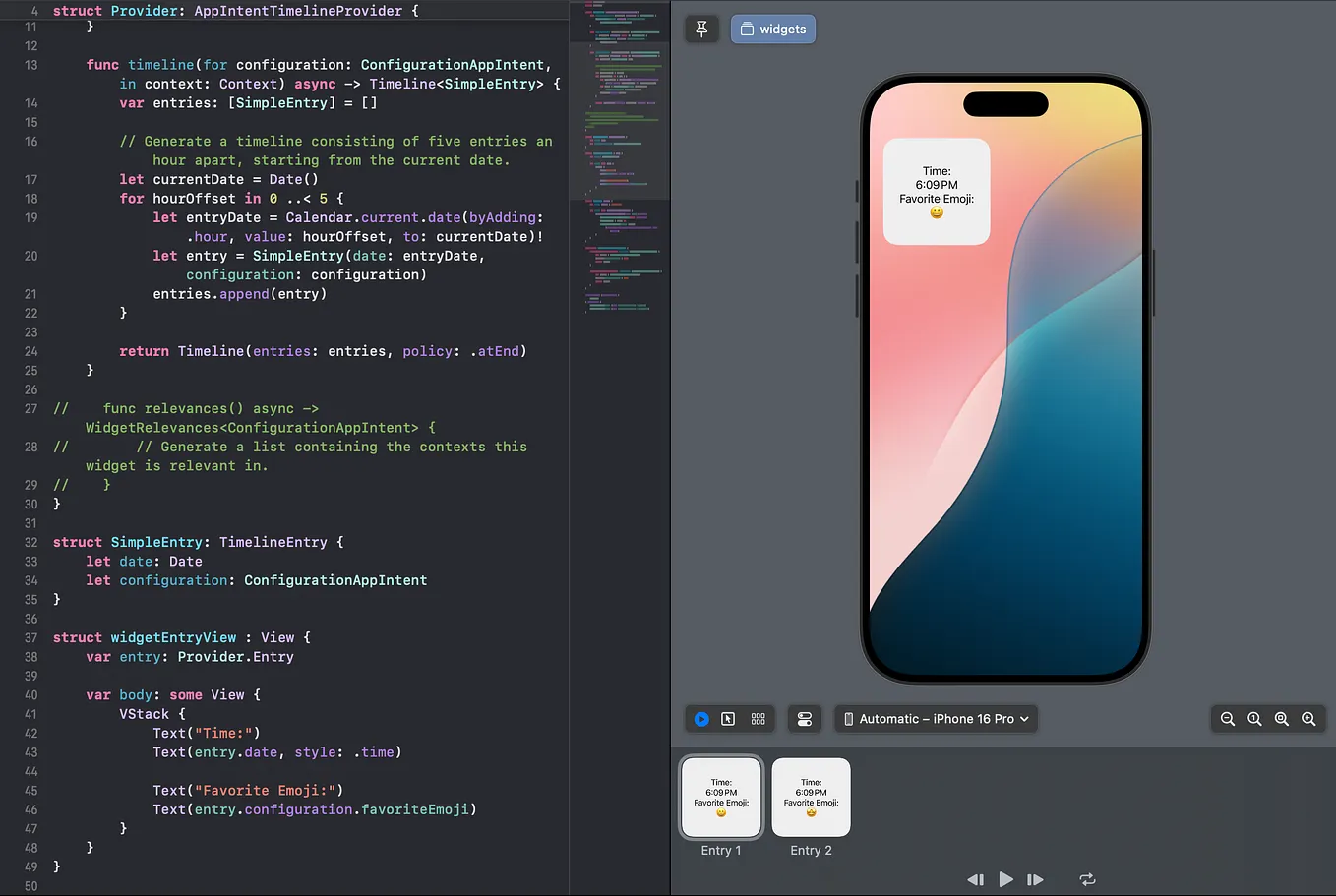Open device settings preview options
Image resolution: width=1336 pixels, height=896 pixels.
click(x=804, y=718)
